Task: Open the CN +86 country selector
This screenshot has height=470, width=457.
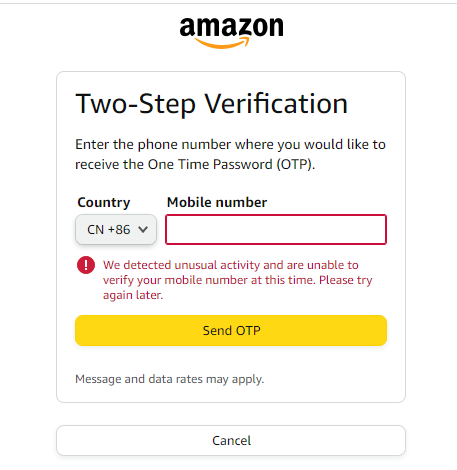Action: 116,229
